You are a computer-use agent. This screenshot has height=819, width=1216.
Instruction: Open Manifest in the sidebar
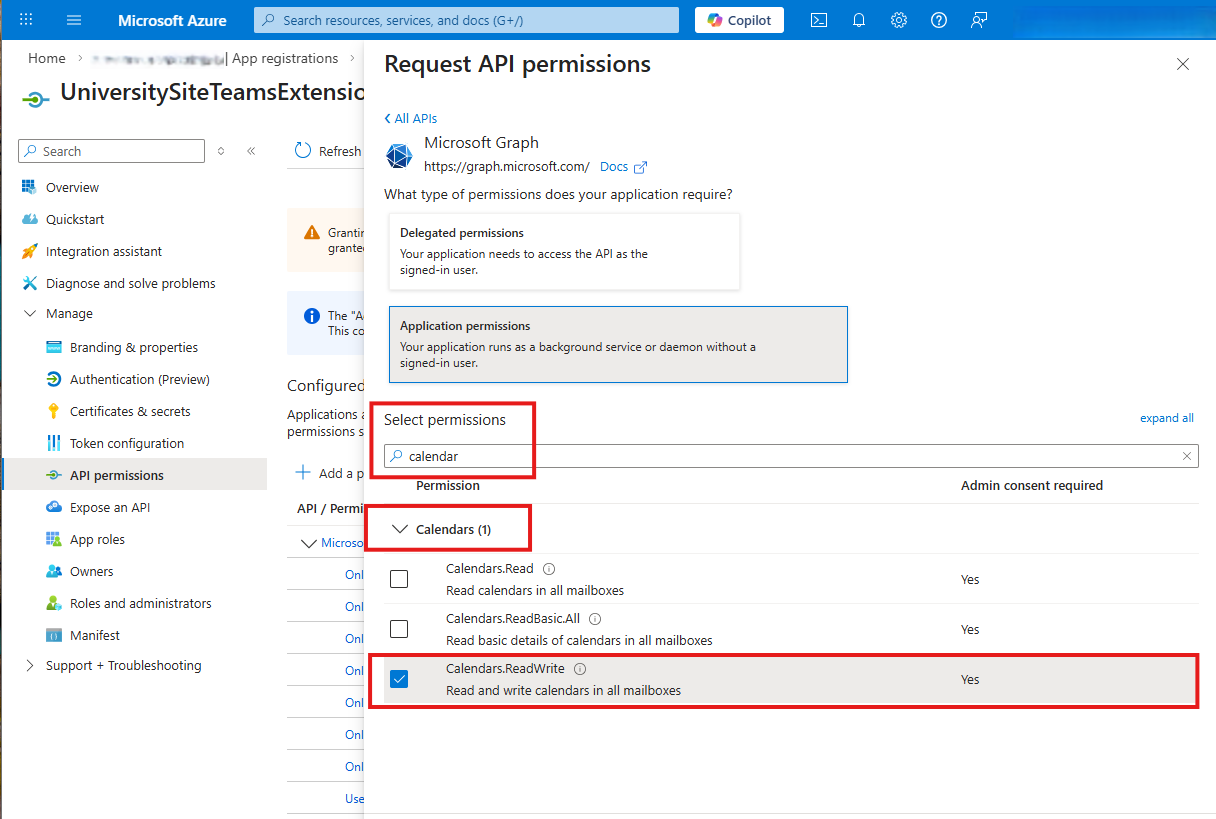(x=95, y=635)
